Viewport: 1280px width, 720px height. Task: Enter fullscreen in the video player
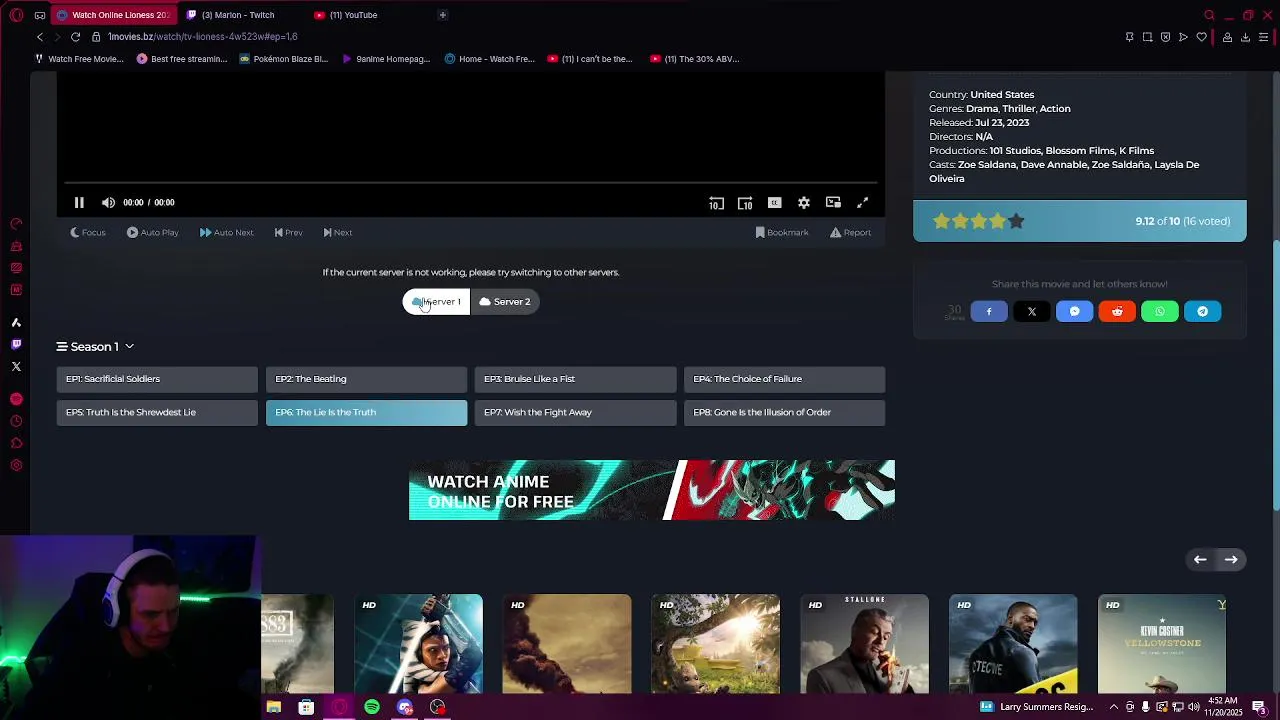coord(863,203)
